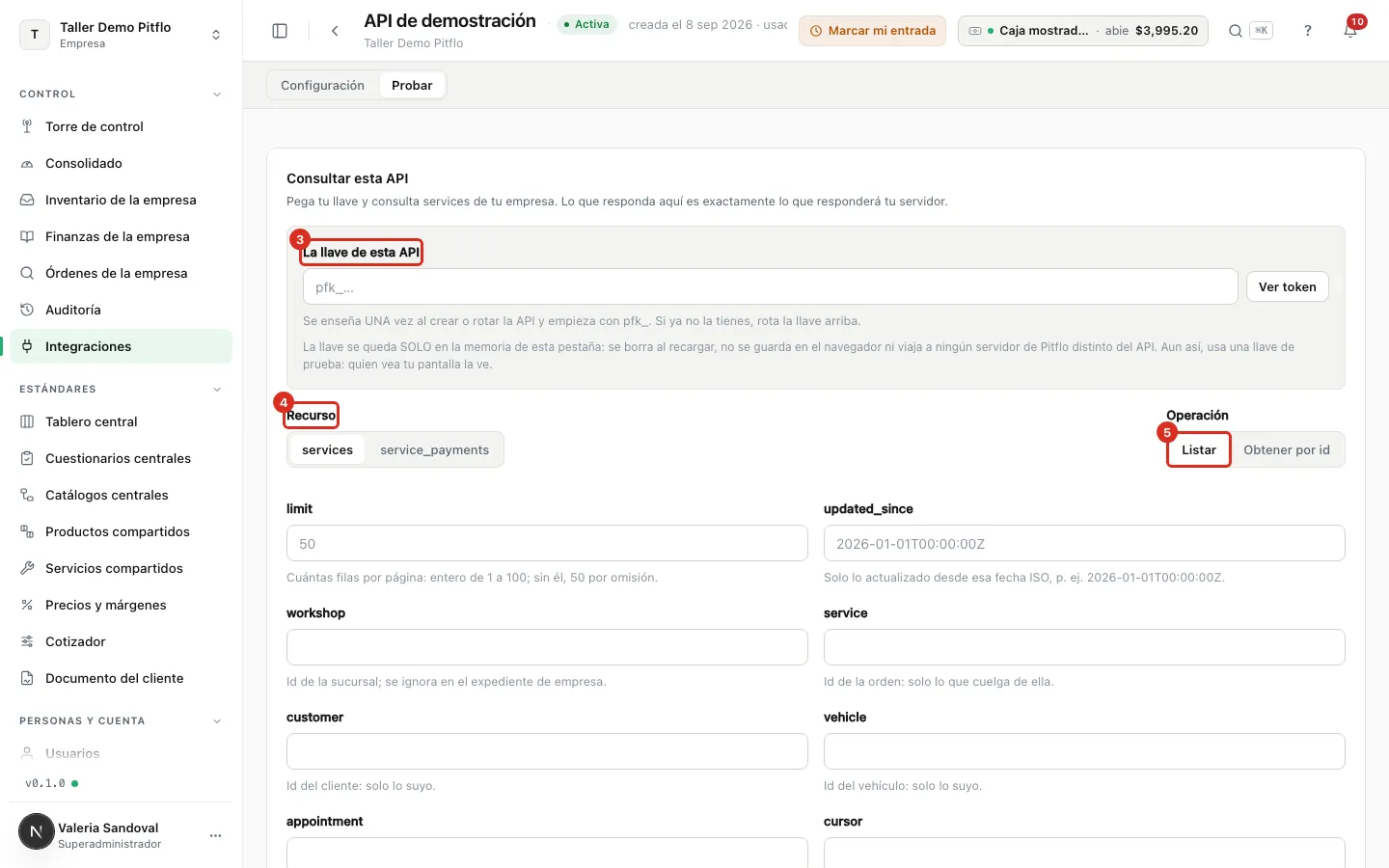This screenshot has height=868, width=1389.
Task: Click the Ver token button
Action: tap(1287, 286)
